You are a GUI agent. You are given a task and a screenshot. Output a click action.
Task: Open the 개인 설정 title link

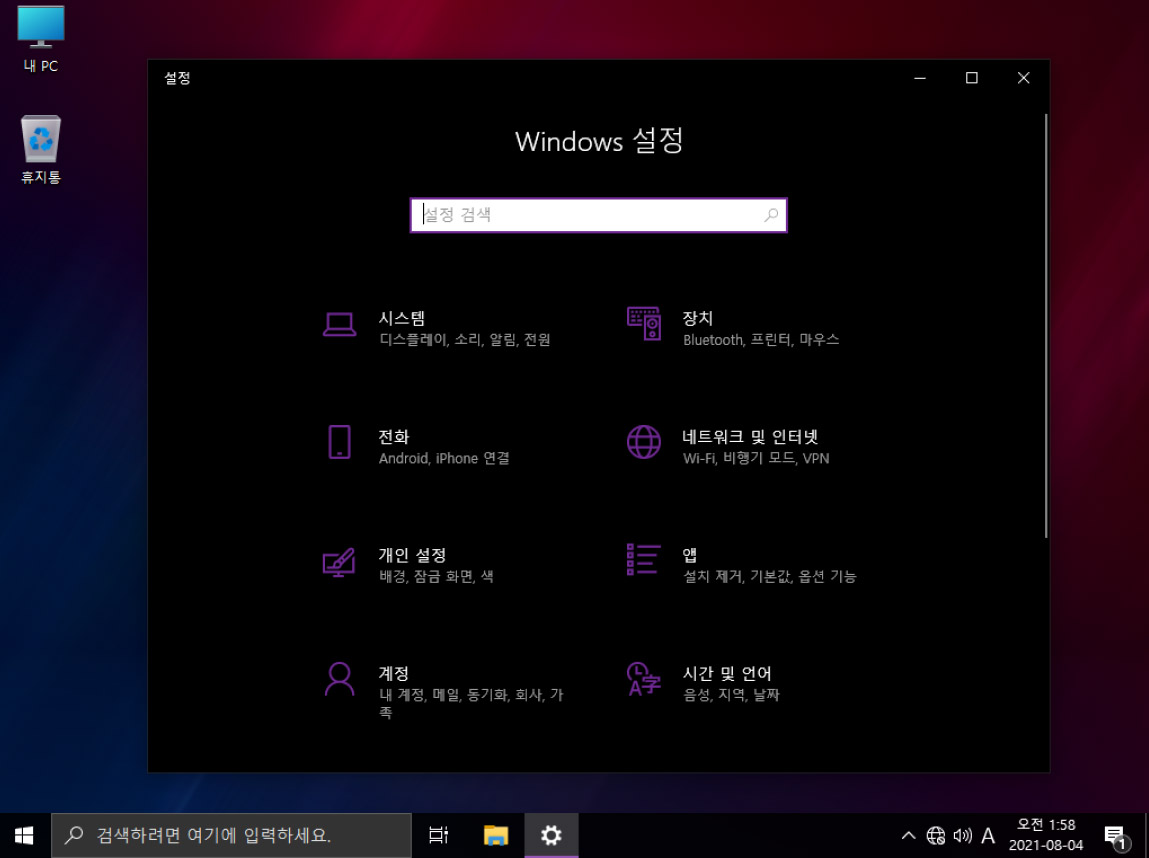point(413,555)
